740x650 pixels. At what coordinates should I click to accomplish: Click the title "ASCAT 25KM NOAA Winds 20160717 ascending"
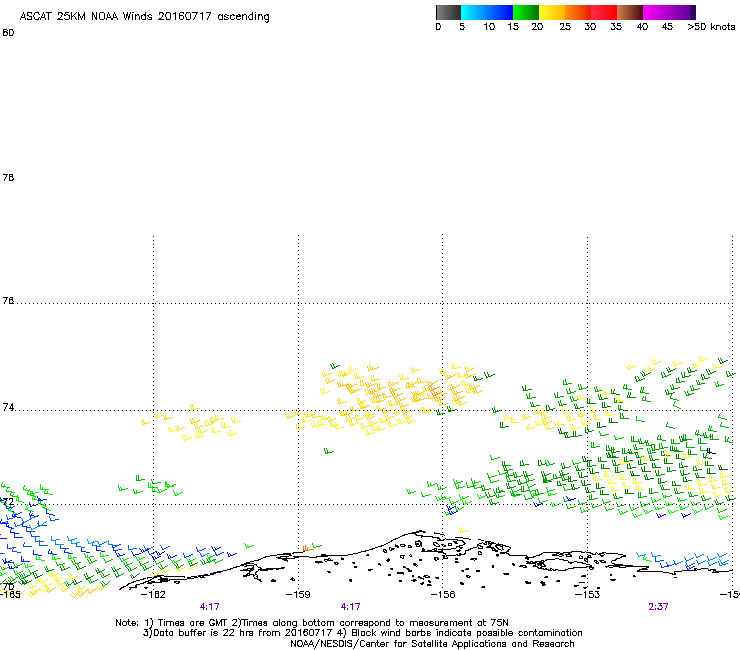[x=144, y=17]
